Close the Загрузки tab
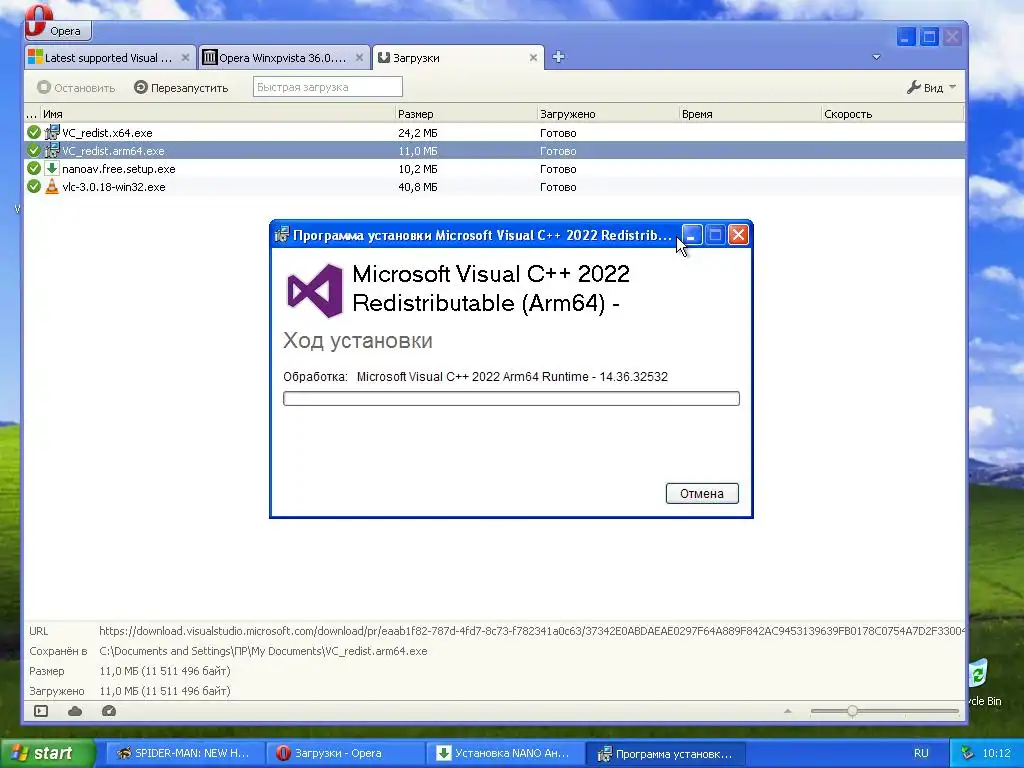The image size is (1024, 768). click(533, 57)
